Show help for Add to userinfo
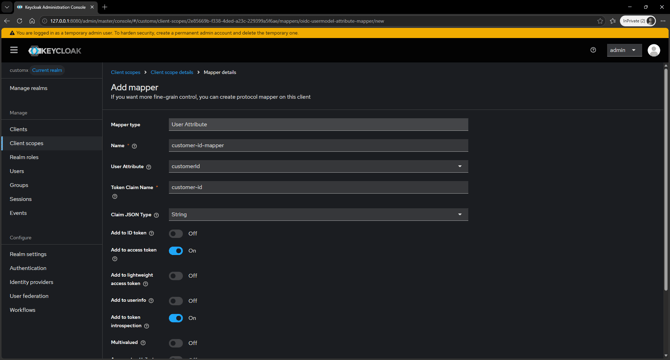Viewport: 670px width, 360px height. (x=151, y=301)
